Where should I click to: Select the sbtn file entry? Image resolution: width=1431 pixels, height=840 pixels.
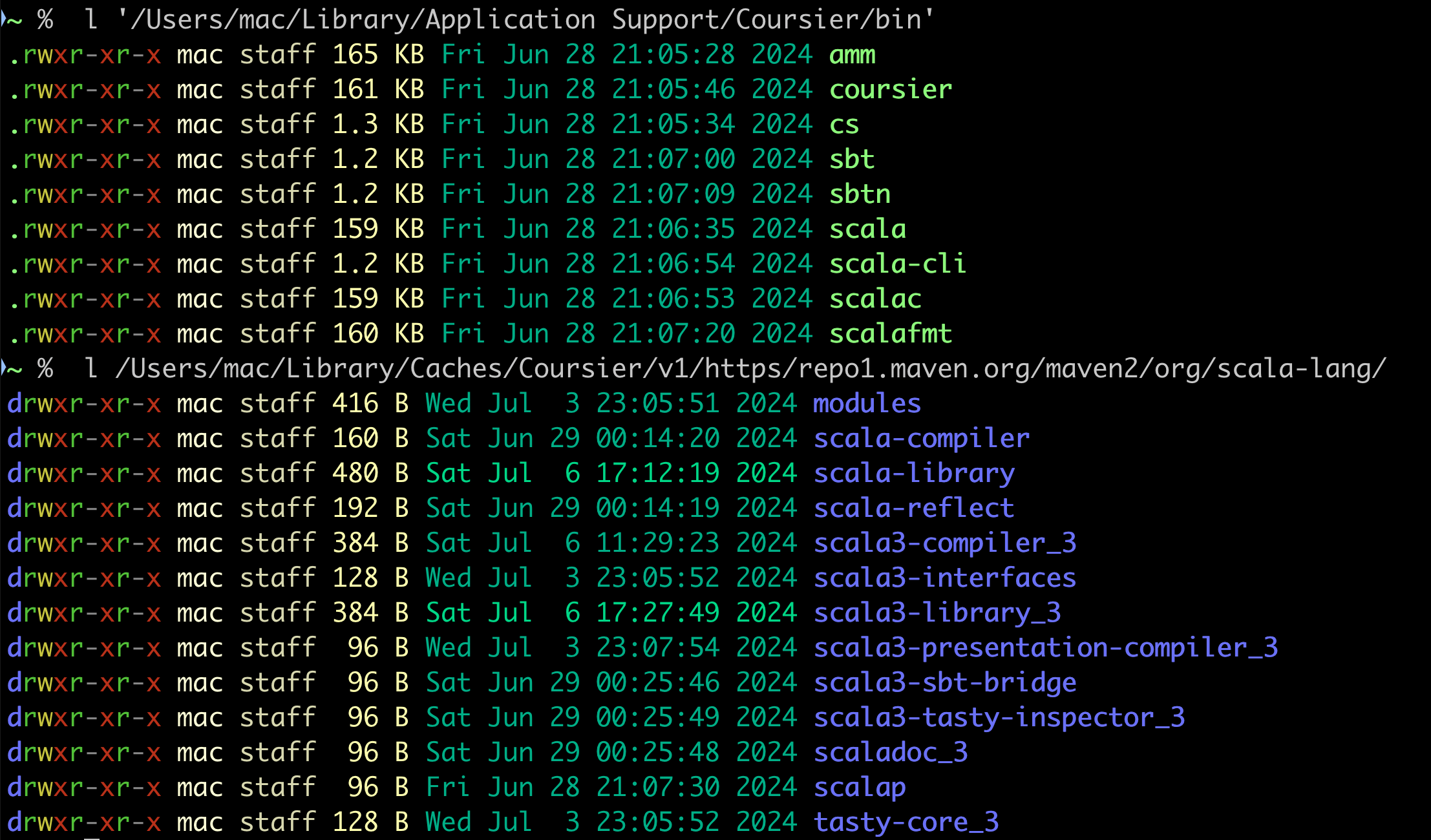(x=860, y=195)
